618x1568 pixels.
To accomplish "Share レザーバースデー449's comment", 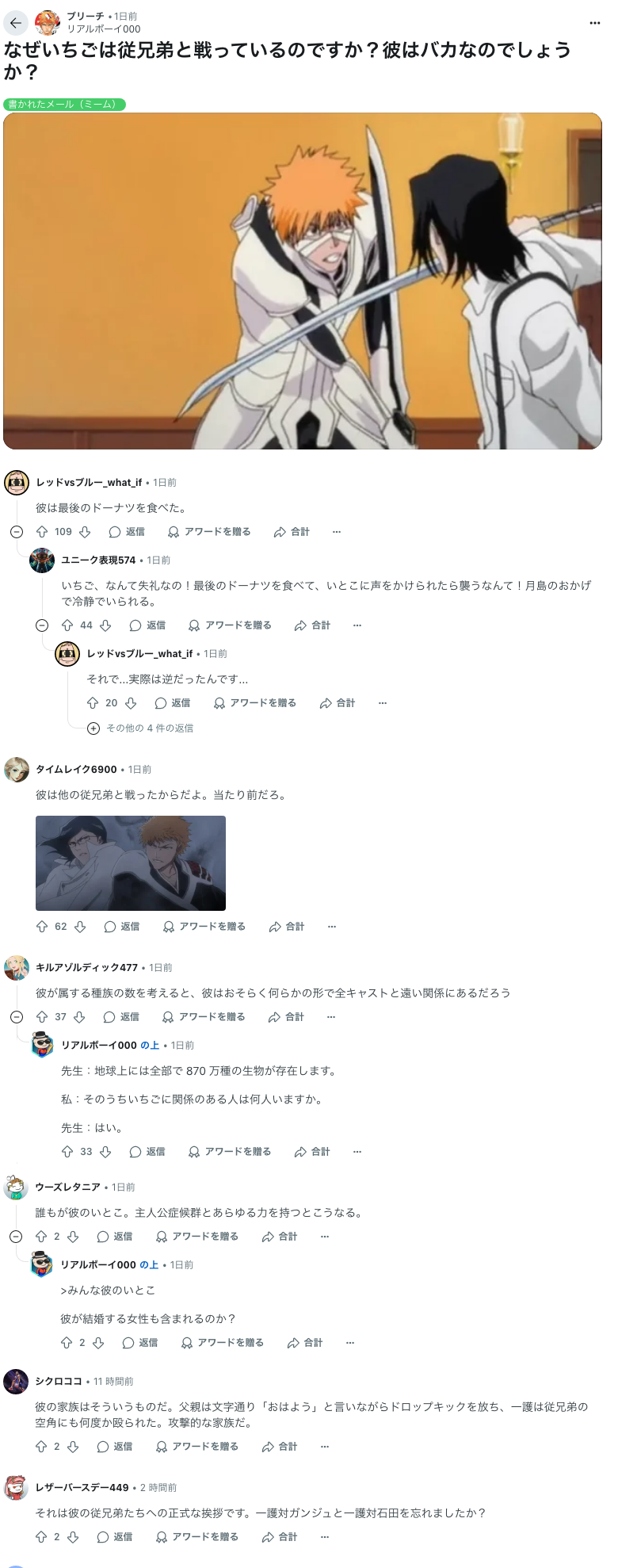I will 279,1537.
